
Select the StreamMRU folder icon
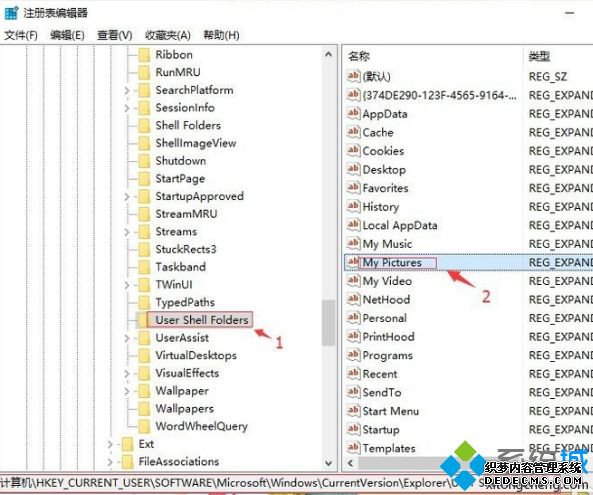(x=144, y=214)
